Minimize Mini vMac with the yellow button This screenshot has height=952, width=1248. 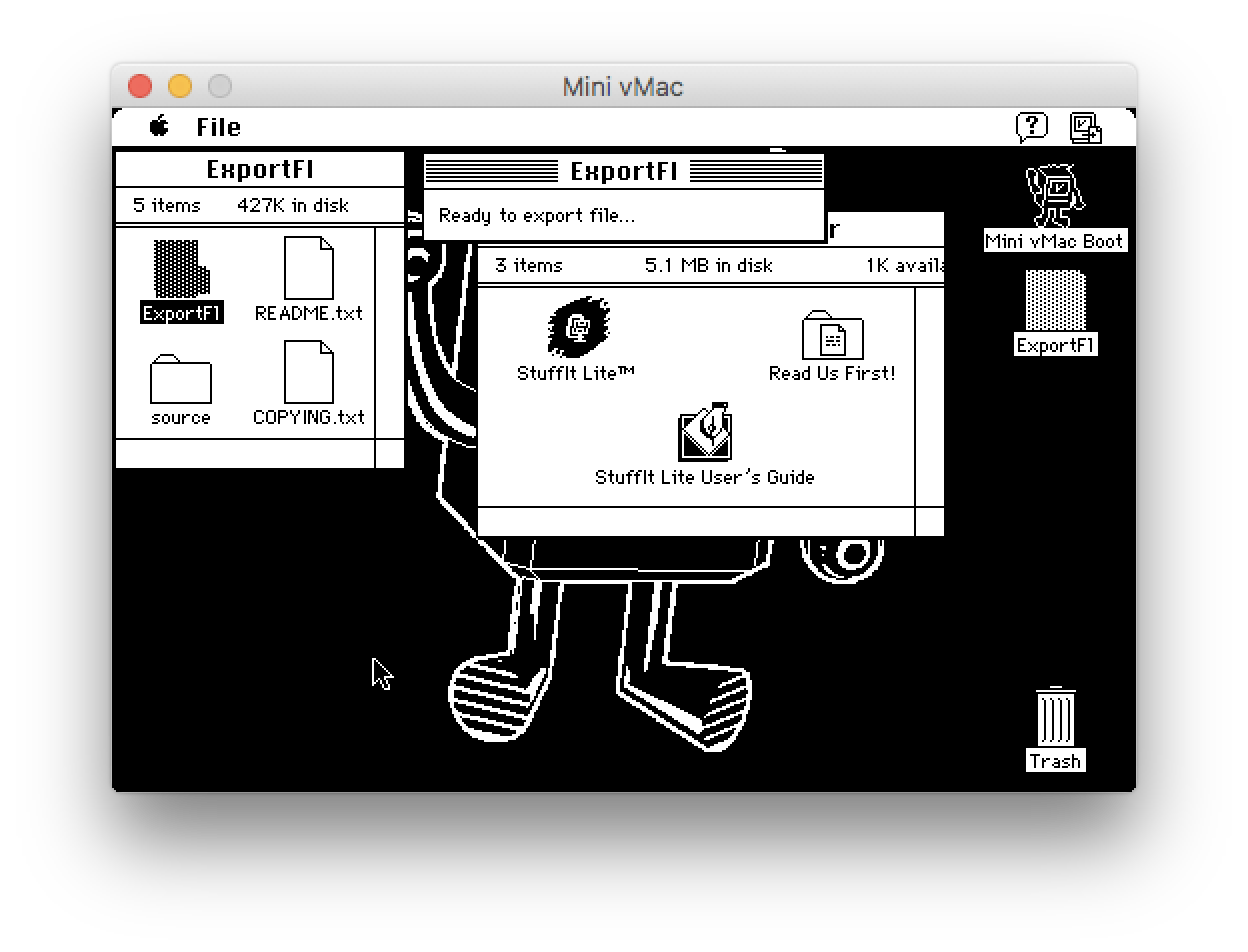180,87
